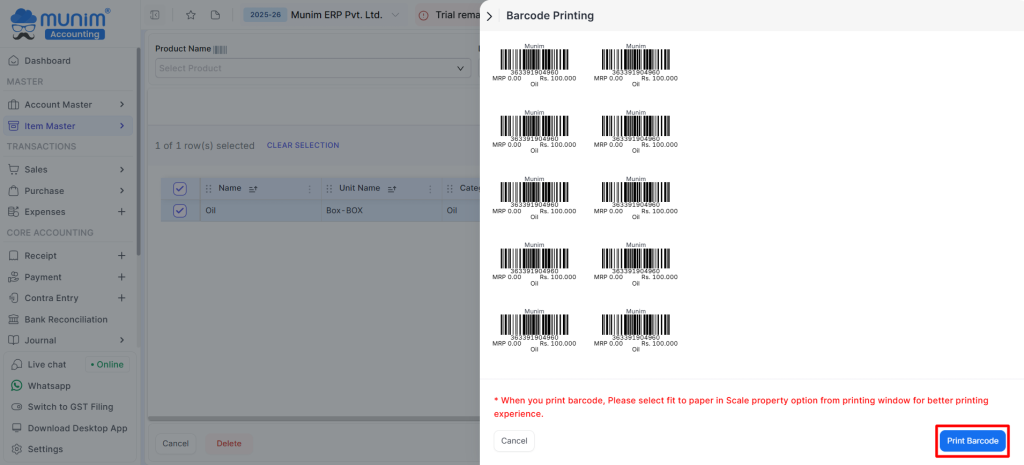Click the Settings gear icon
Image resolution: width=1024 pixels, height=465 pixels.
pyautogui.click(x=16, y=449)
